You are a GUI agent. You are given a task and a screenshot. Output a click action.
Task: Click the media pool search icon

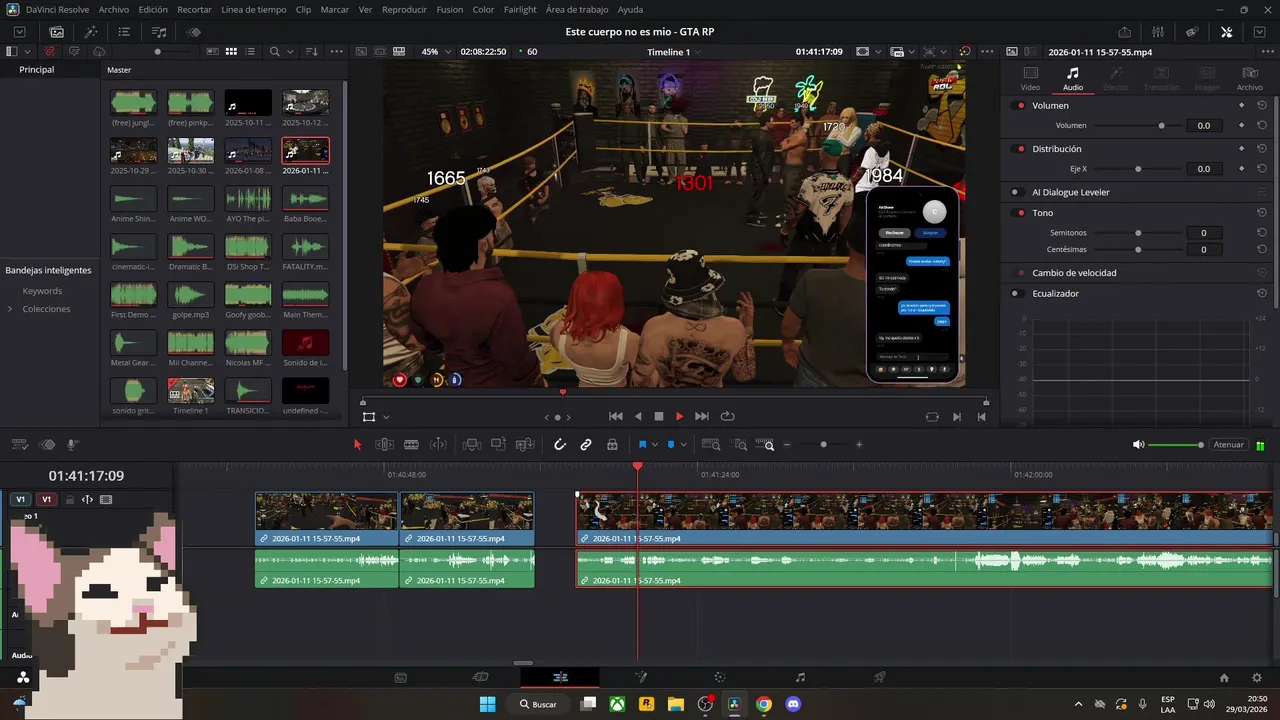275,51
